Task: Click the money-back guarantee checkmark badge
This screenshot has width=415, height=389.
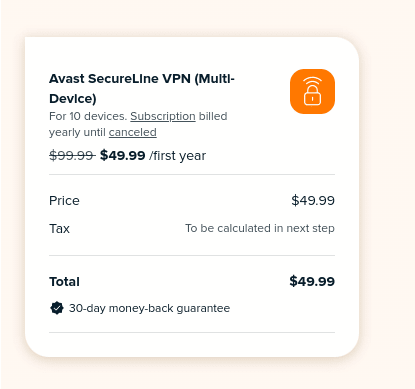Action: (x=57, y=308)
